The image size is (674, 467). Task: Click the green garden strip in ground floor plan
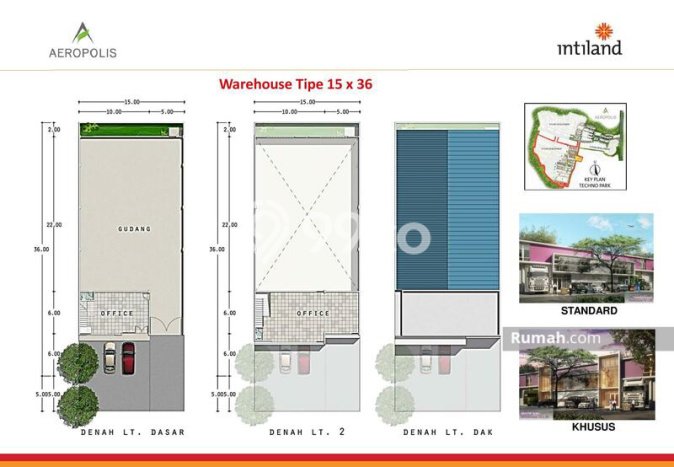pos(131,130)
